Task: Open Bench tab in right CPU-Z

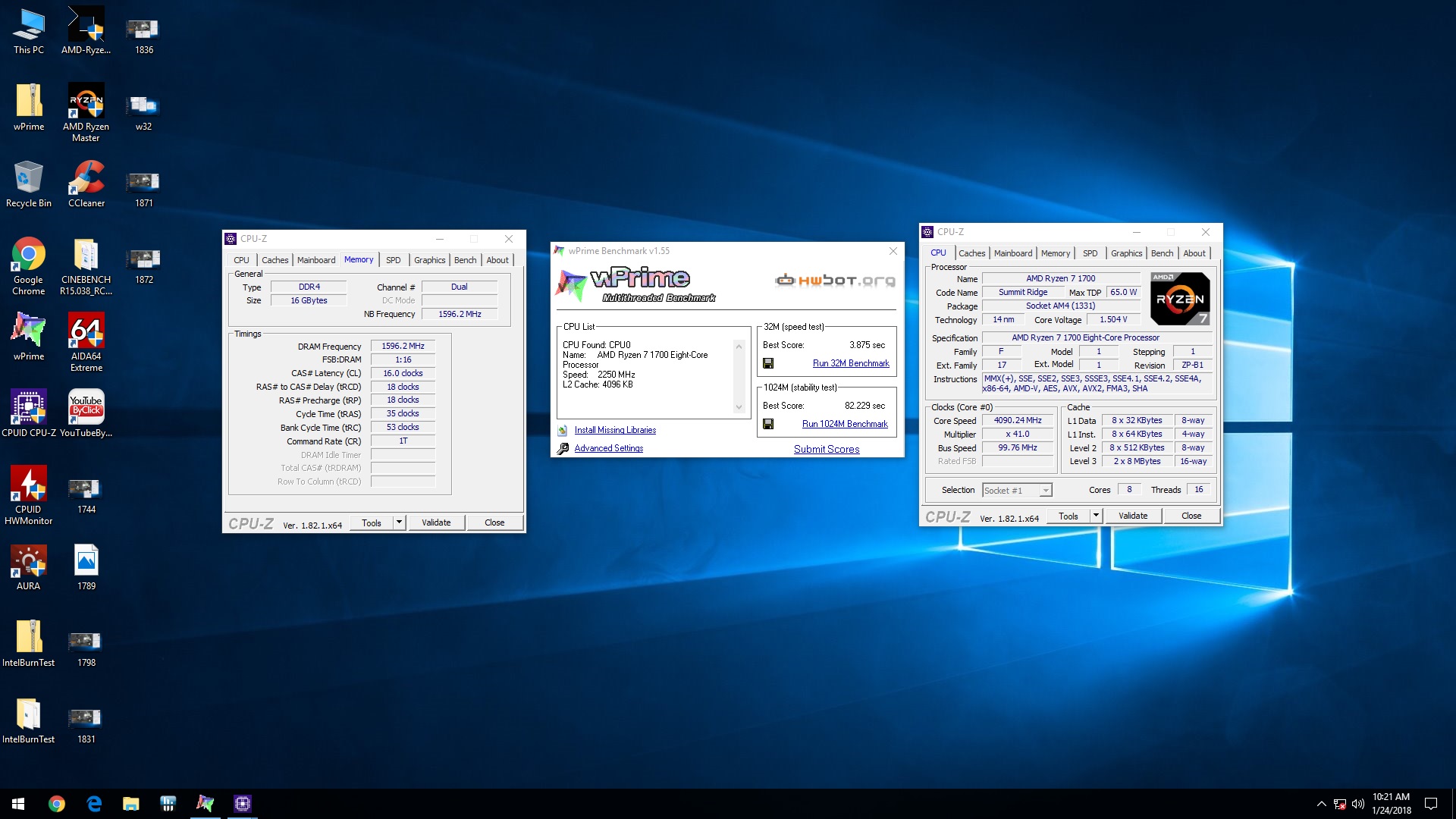Action: click(1162, 253)
